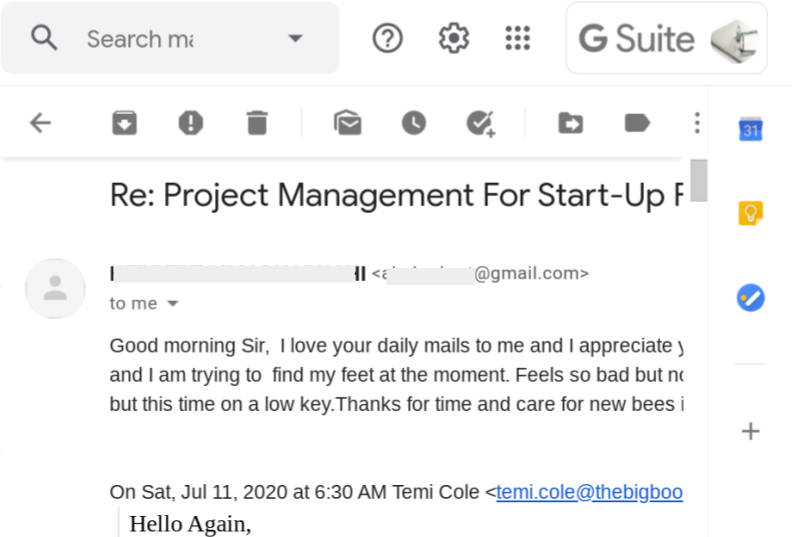
Task: Mark the email as unread
Action: pos(348,123)
